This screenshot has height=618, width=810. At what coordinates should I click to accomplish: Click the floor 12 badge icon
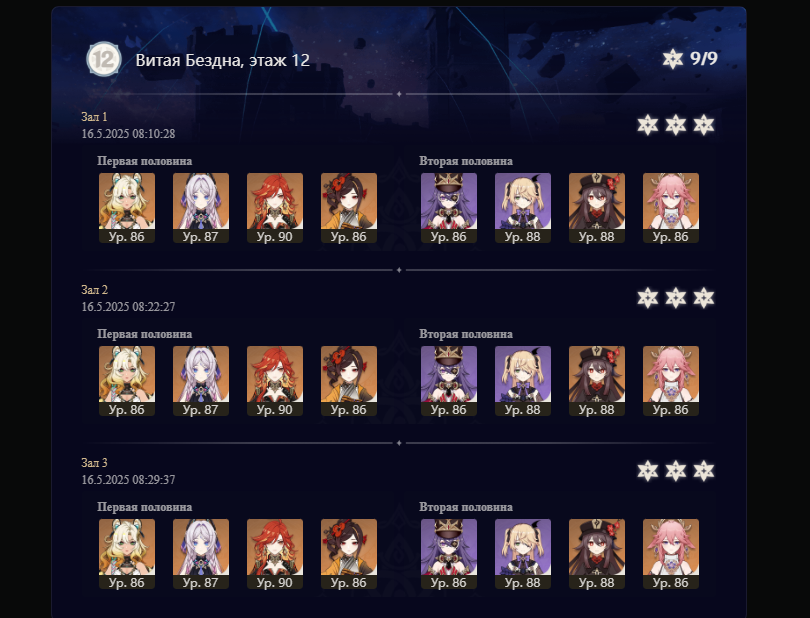point(103,59)
